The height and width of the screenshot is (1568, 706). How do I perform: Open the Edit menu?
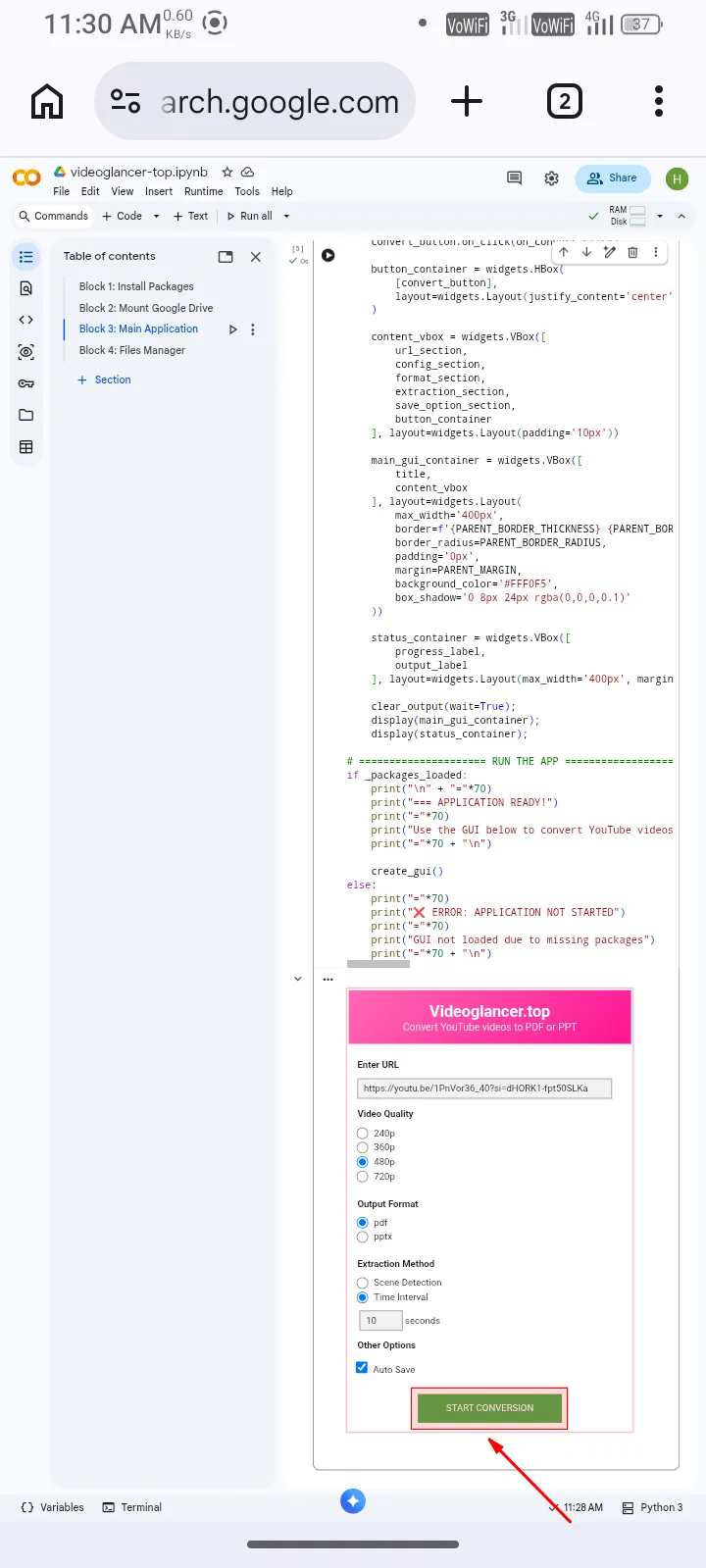pyautogui.click(x=90, y=191)
